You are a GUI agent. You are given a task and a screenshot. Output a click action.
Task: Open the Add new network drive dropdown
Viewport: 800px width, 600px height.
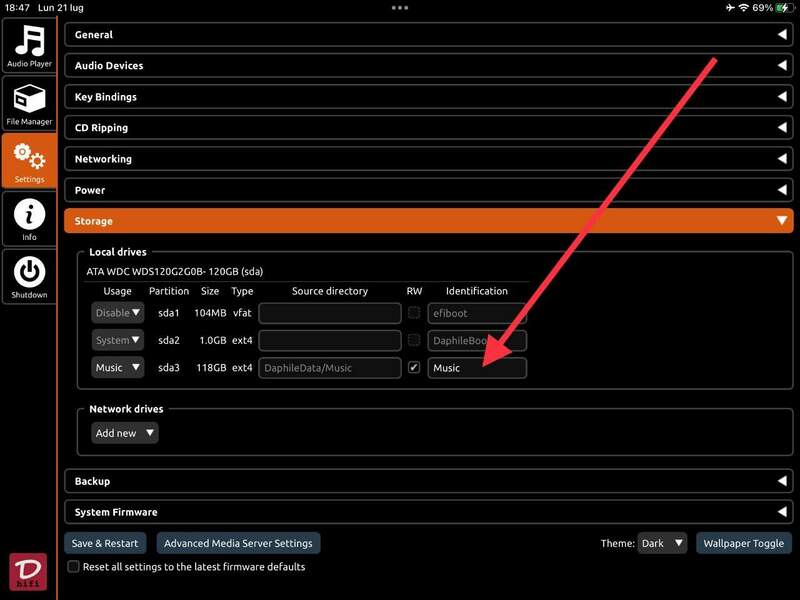124,433
